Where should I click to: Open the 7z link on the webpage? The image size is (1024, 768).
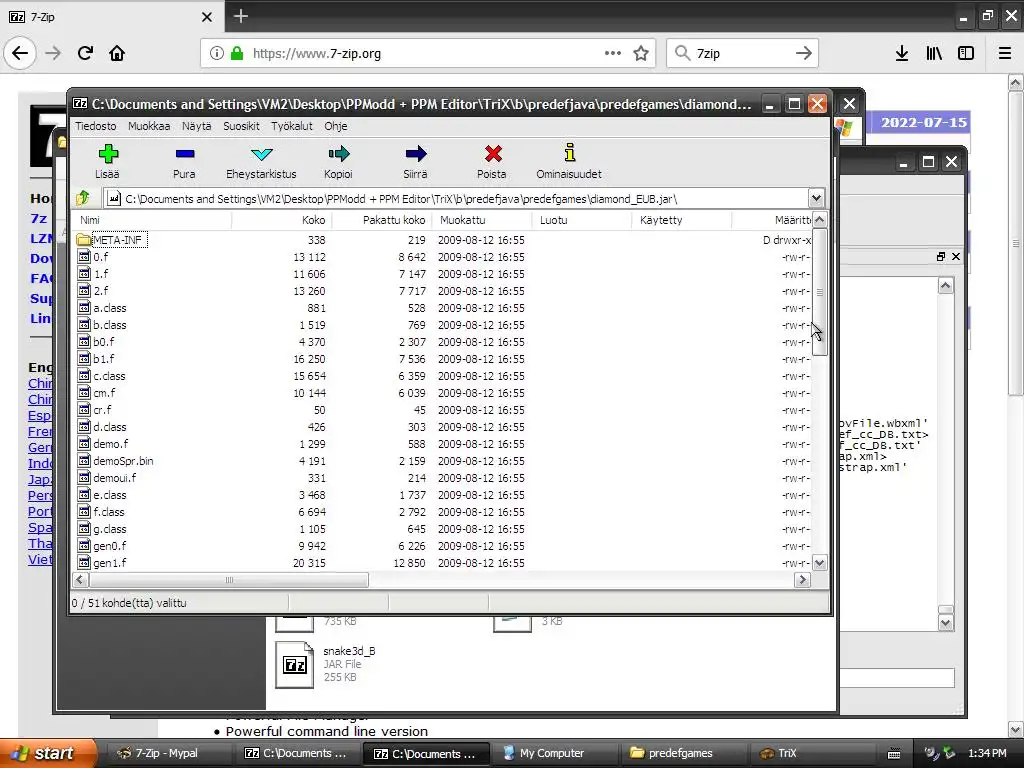pyautogui.click(x=39, y=218)
